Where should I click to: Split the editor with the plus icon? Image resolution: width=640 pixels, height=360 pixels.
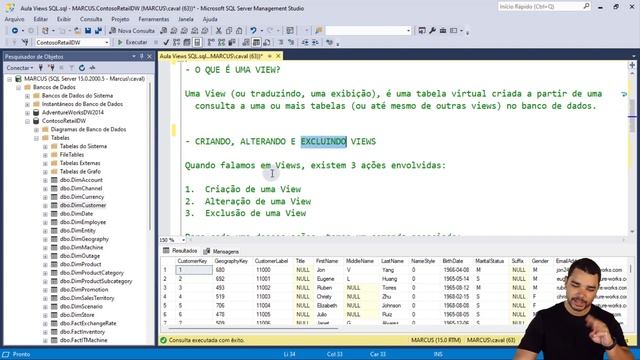pos(632,65)
